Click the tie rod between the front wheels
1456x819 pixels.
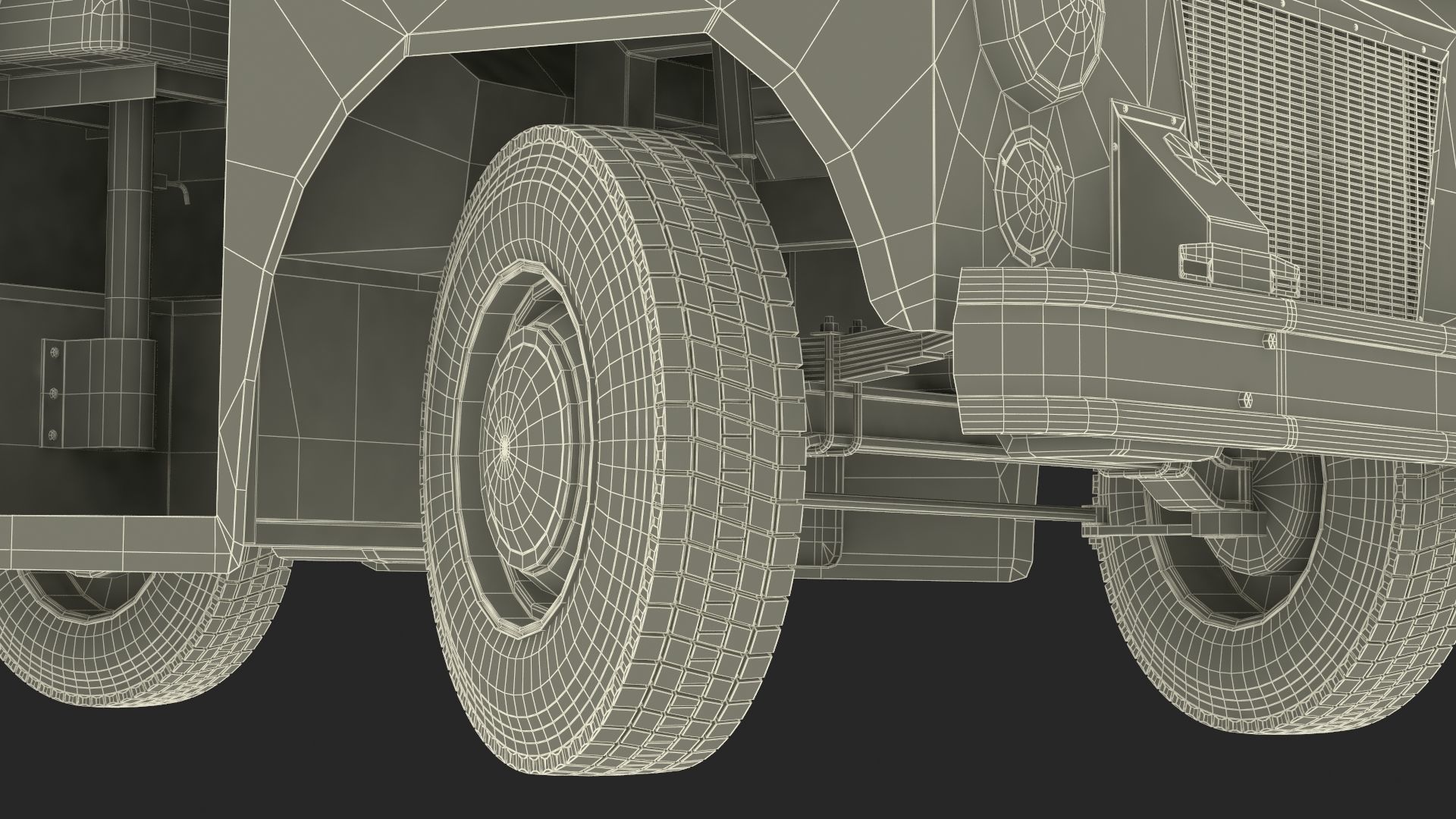tap(940, 506)
